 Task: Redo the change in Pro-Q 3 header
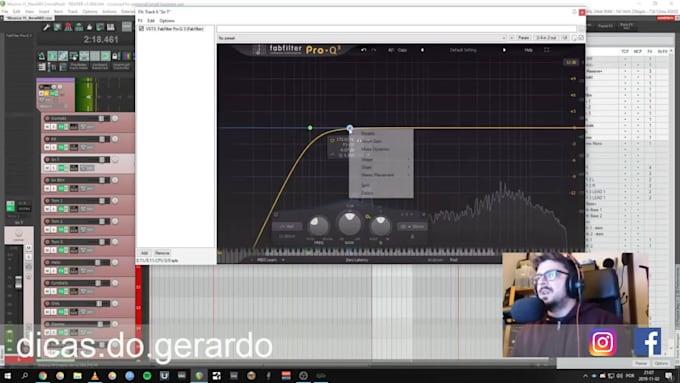pyautogui.click(x=373, y=50)
